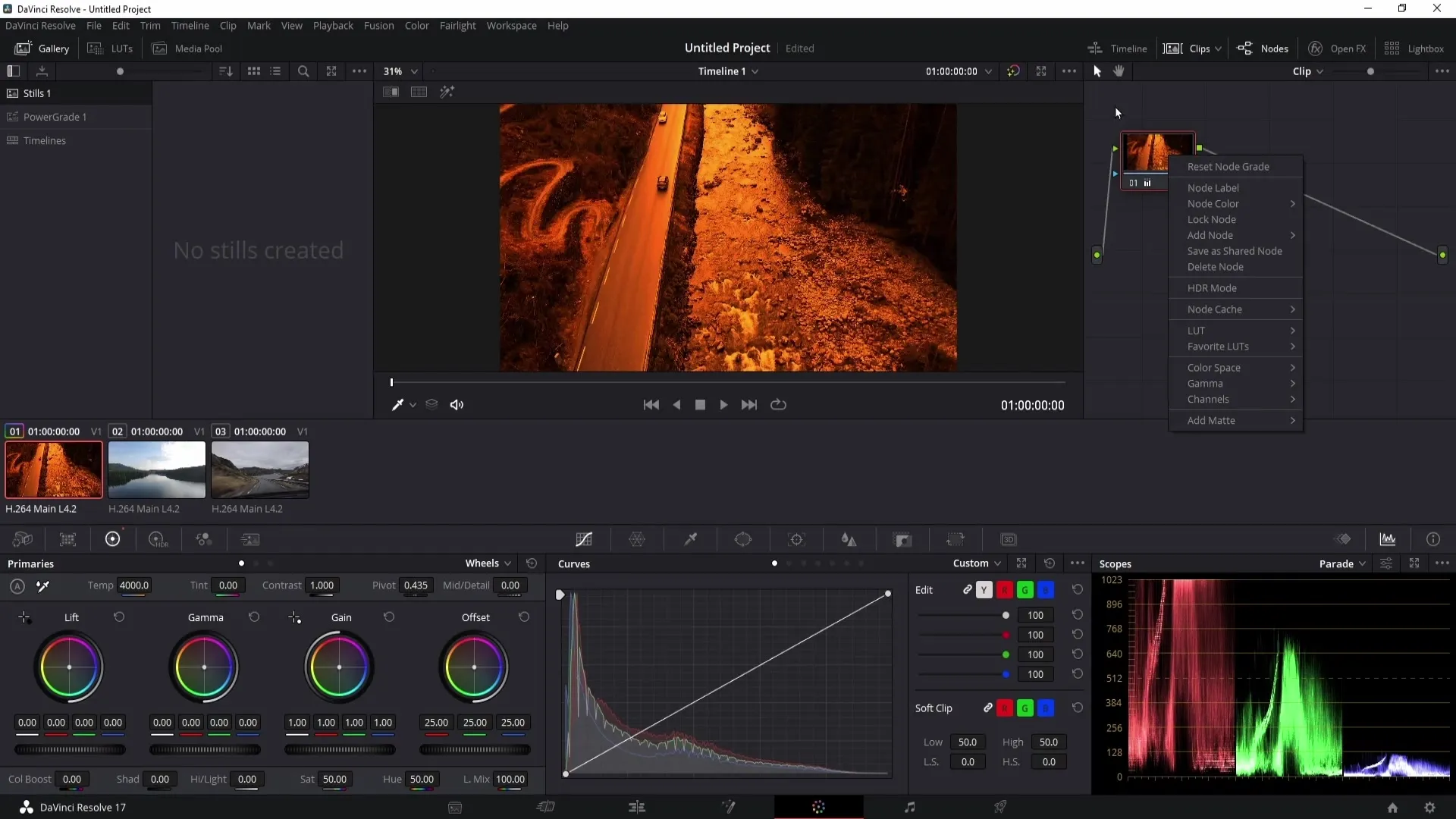1456x819 pixels.
Task: Open viewer zoom 31% dropdown
Action: [400, 71]
